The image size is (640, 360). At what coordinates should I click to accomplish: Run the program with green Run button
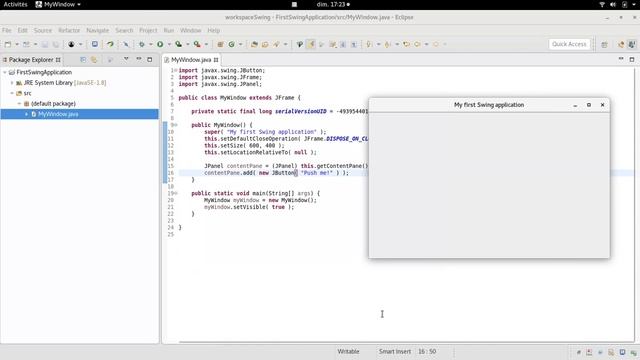(x=160, y=44)
